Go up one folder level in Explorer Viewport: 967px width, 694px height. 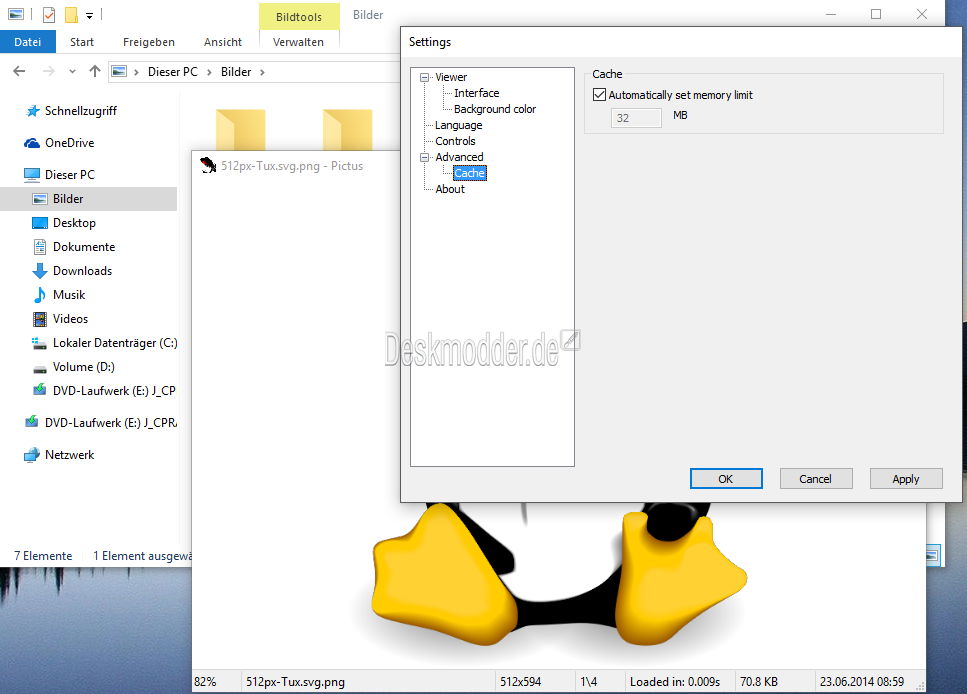94,72
